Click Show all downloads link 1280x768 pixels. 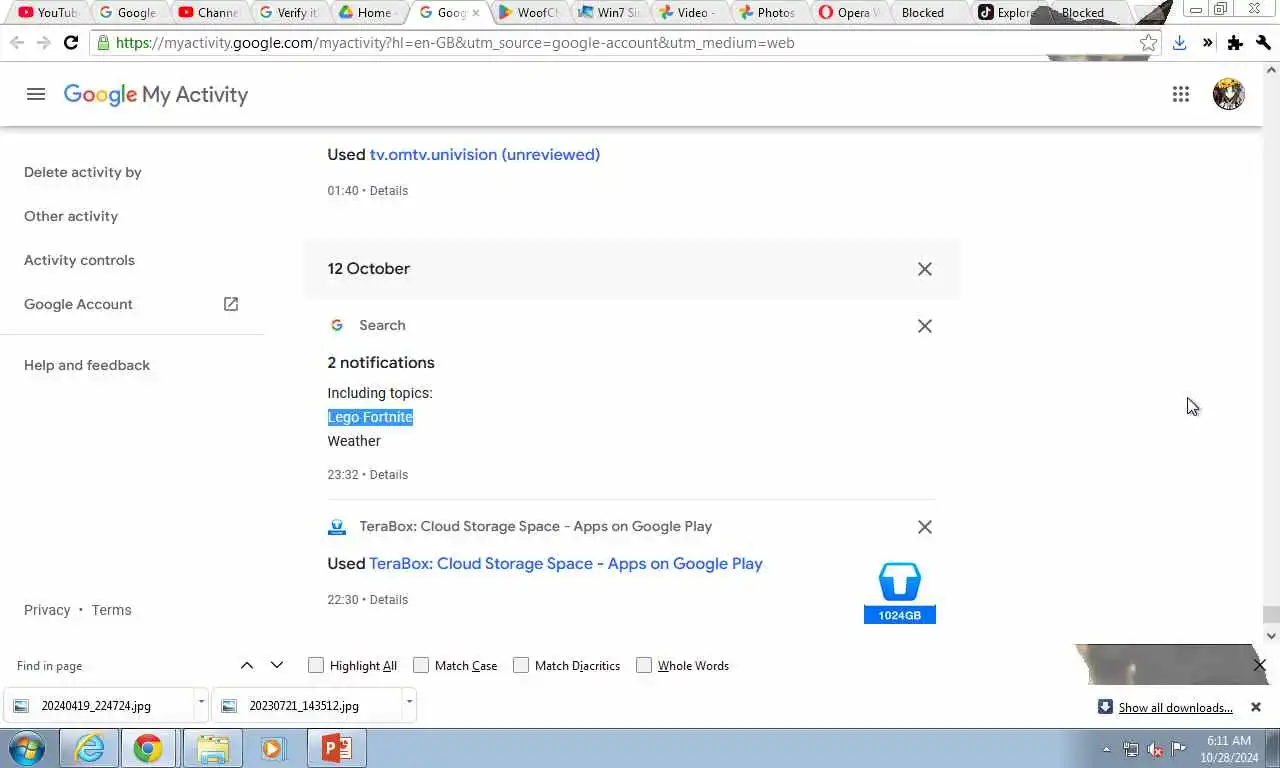click(x=1175, y=707)
